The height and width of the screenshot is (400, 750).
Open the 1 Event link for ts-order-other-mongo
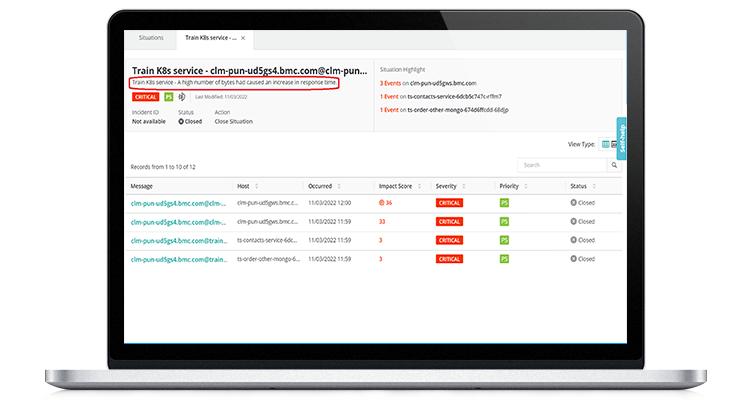(x=389, y=110)
